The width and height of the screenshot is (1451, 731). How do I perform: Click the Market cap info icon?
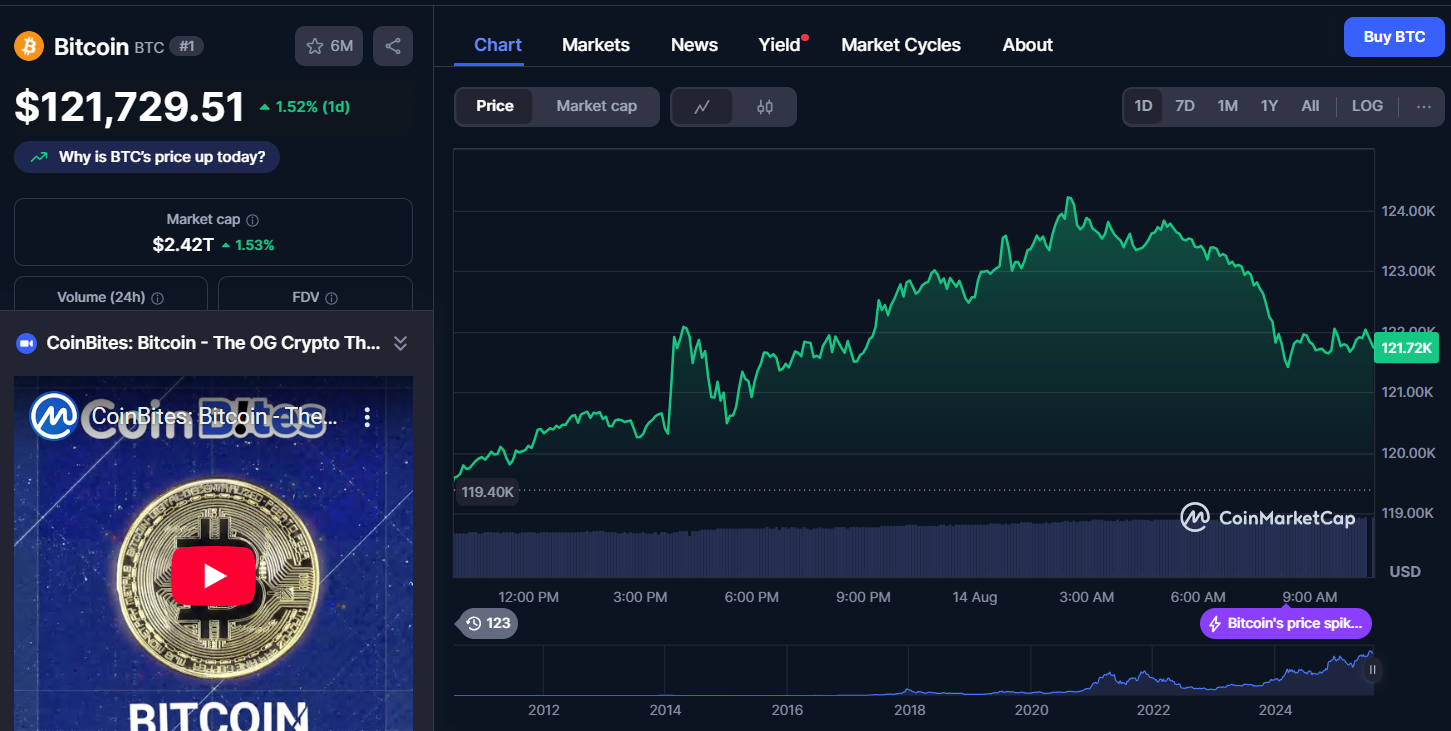pos(253,220)
